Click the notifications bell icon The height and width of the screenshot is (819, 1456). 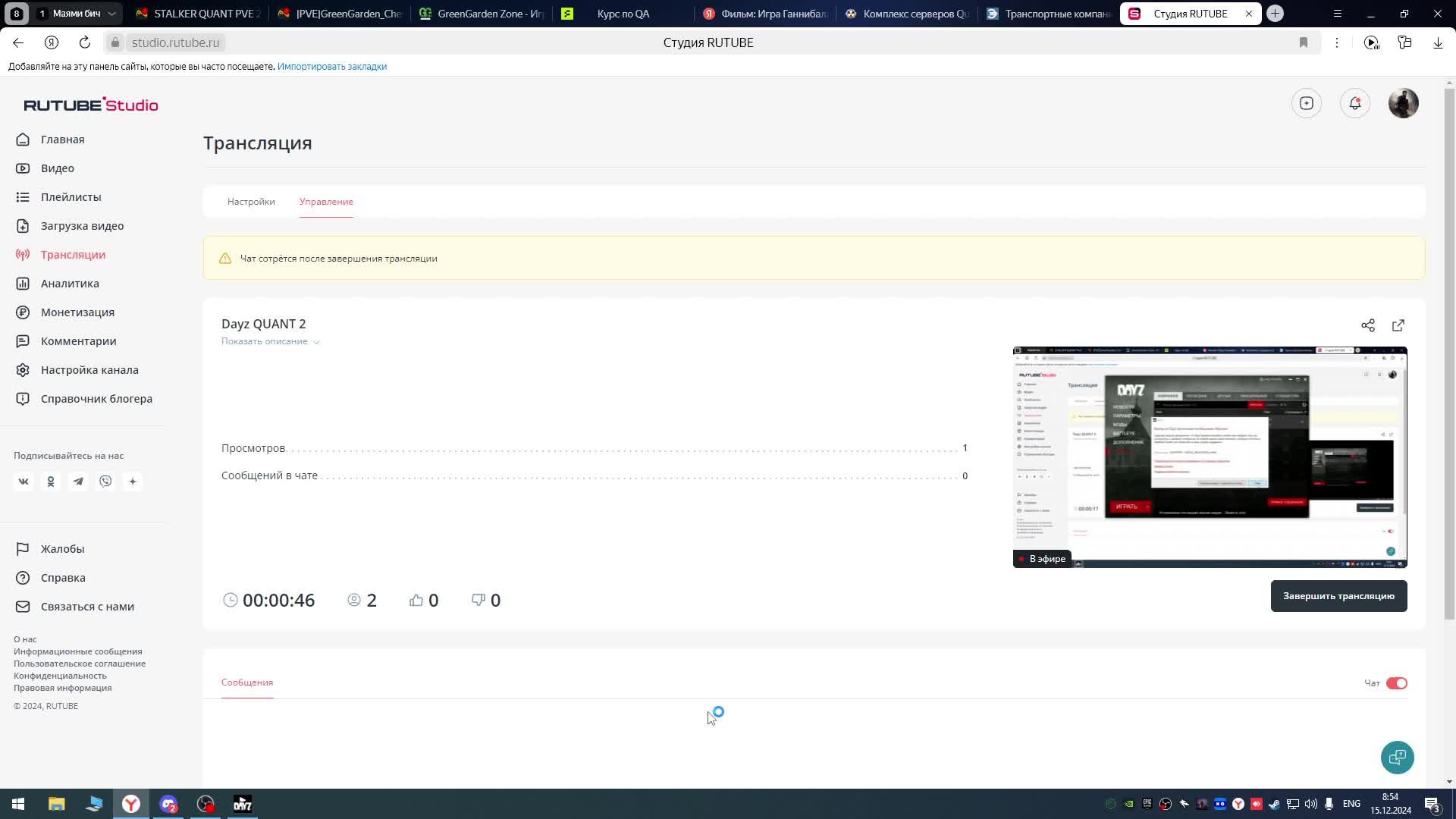coord(1354,103)
